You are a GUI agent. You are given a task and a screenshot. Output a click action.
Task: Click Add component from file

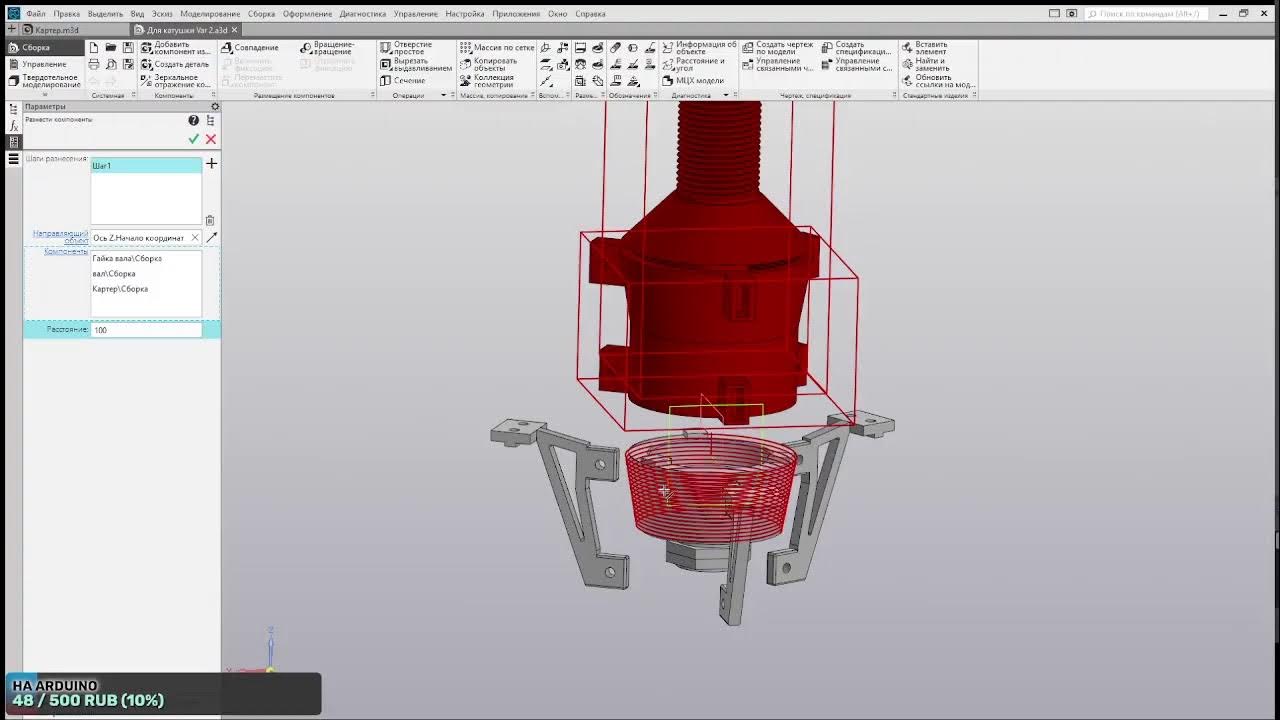coord(175,48)
